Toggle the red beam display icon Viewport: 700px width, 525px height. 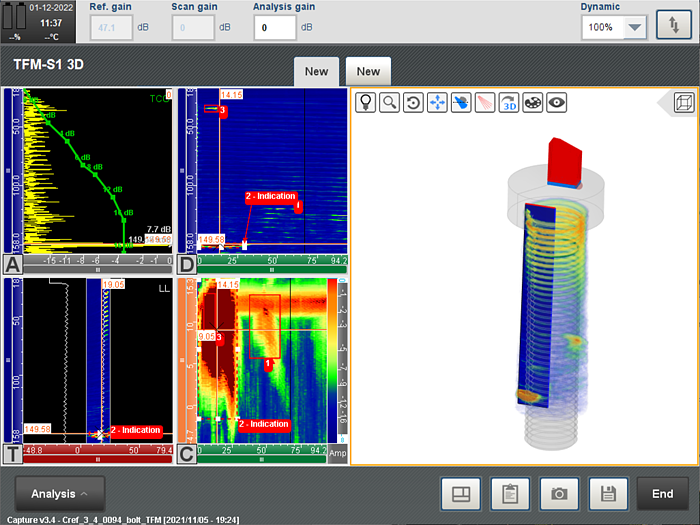click(x=485, y=102)
